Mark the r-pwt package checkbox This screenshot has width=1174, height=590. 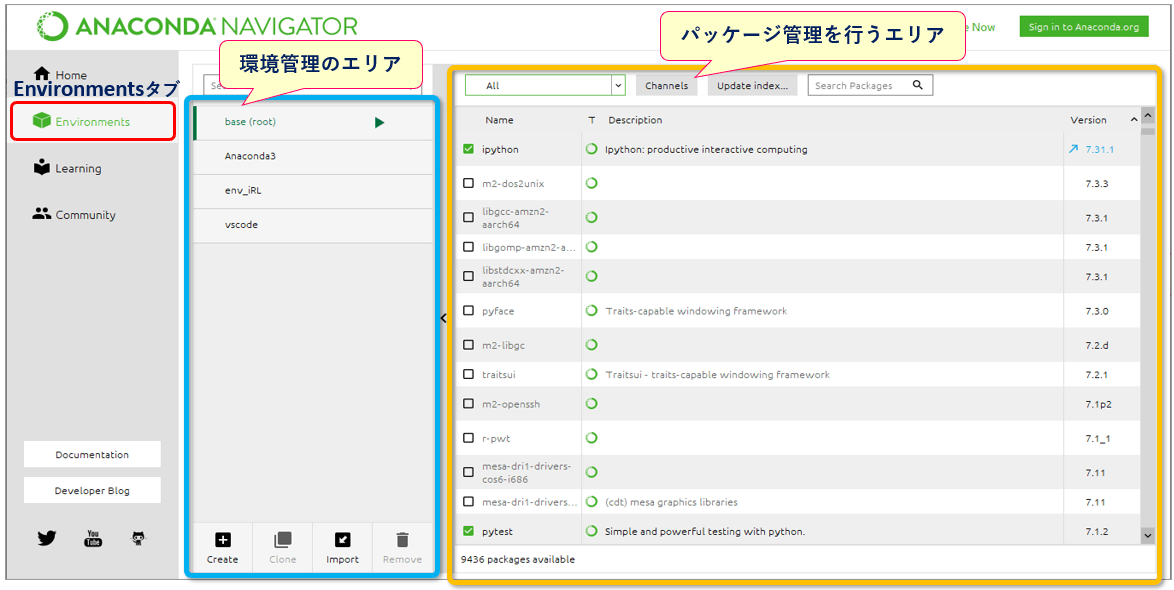click(x=469, y=437)
